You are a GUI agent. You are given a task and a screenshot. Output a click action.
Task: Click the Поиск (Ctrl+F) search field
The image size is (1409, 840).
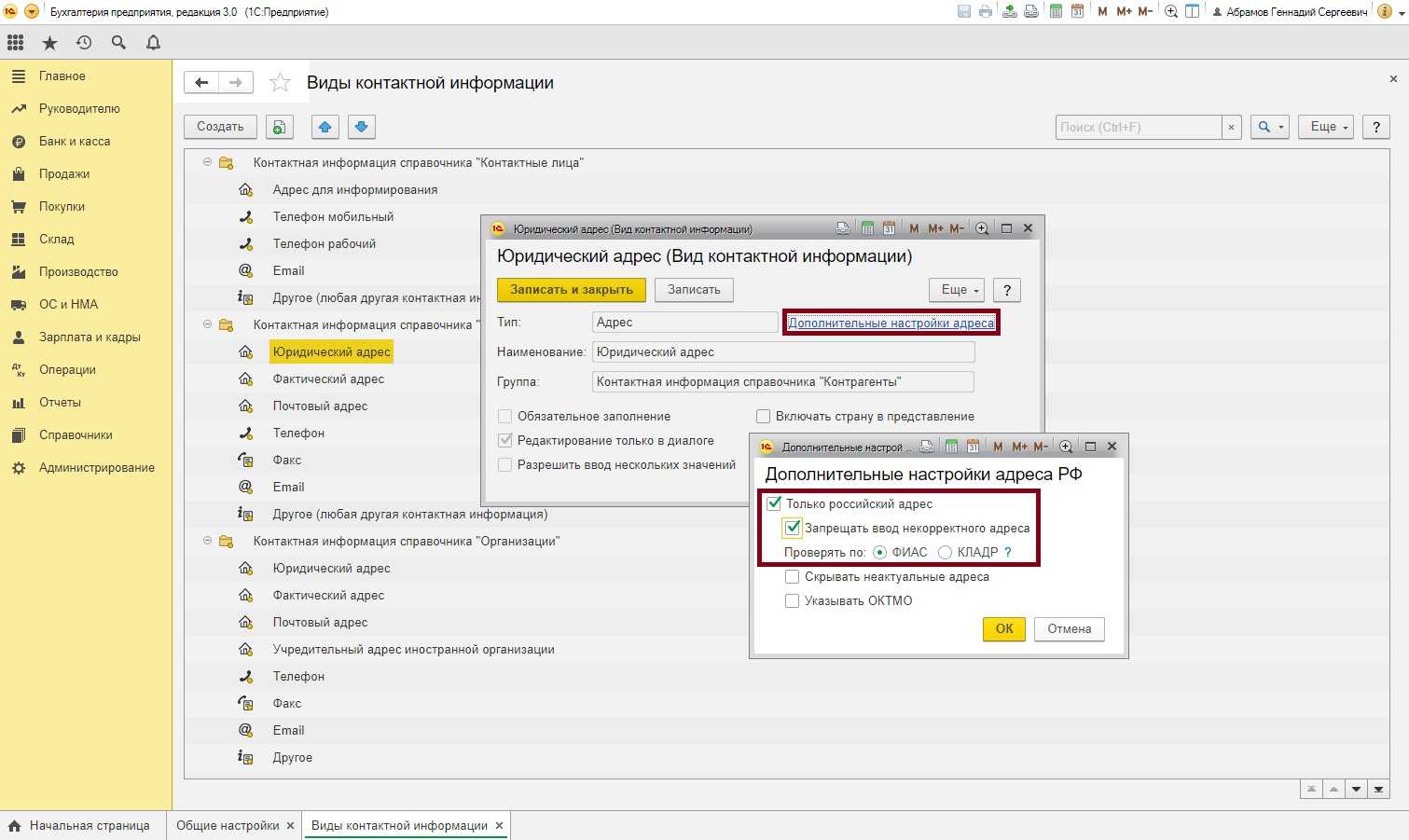(x=1139, y=127)
